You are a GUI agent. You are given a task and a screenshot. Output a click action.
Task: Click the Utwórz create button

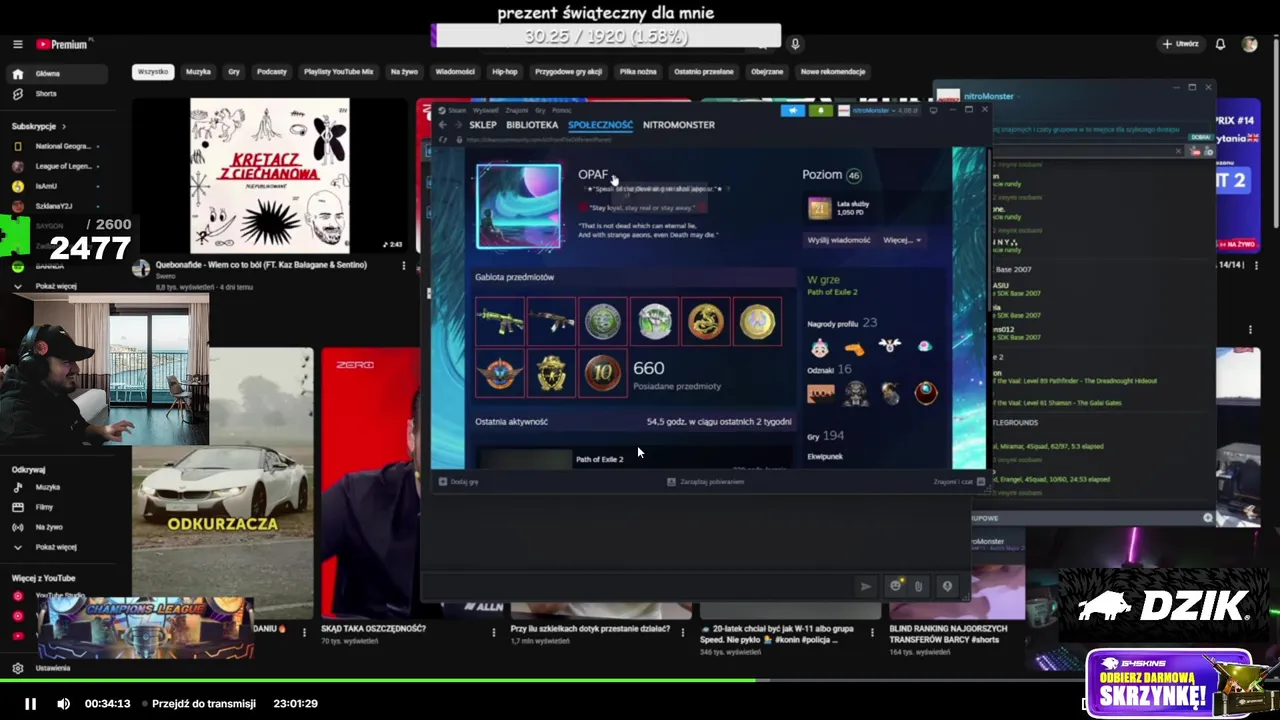(1180, 44)
